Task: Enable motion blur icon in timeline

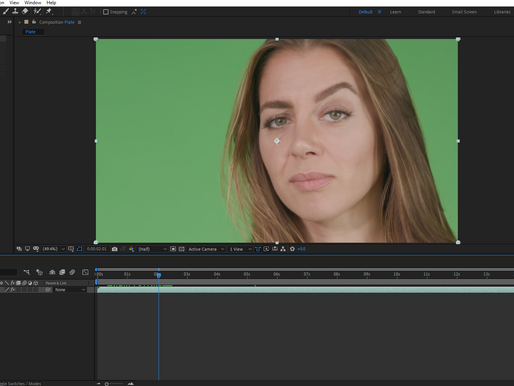Action: pos(72,272)
